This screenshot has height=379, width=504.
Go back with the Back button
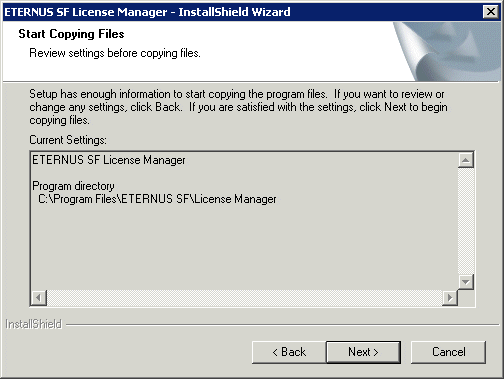coord(289,352)
